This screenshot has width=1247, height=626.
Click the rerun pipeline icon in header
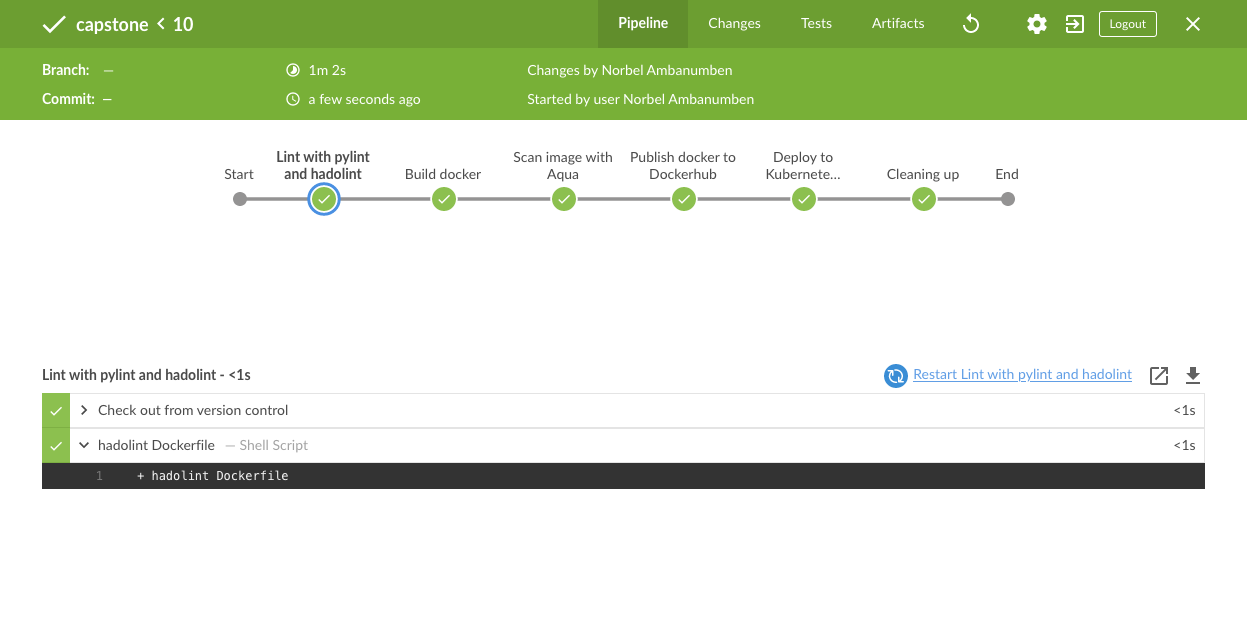tap(970, 24)
